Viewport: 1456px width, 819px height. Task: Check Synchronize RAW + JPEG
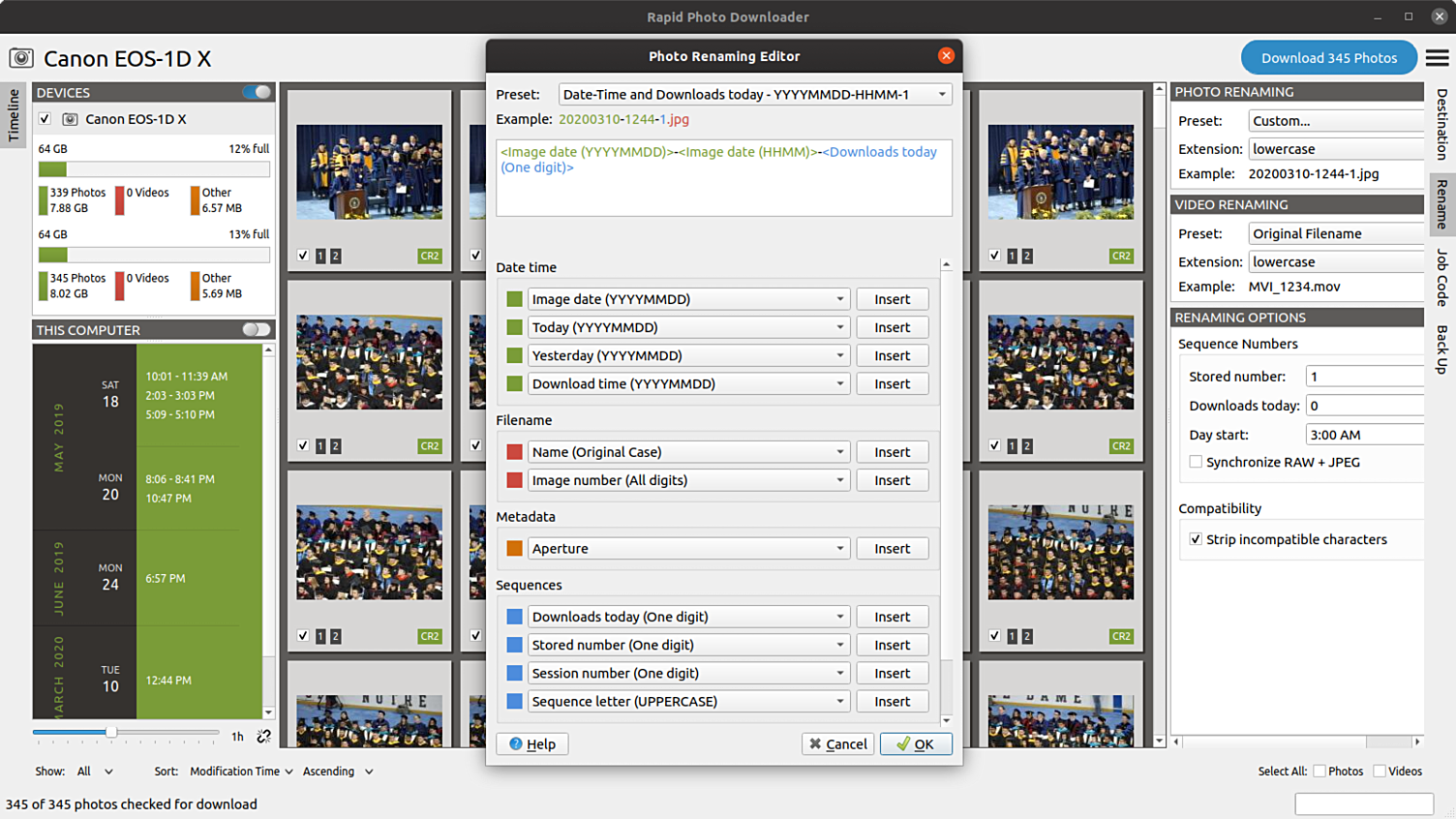point(1196,463)
